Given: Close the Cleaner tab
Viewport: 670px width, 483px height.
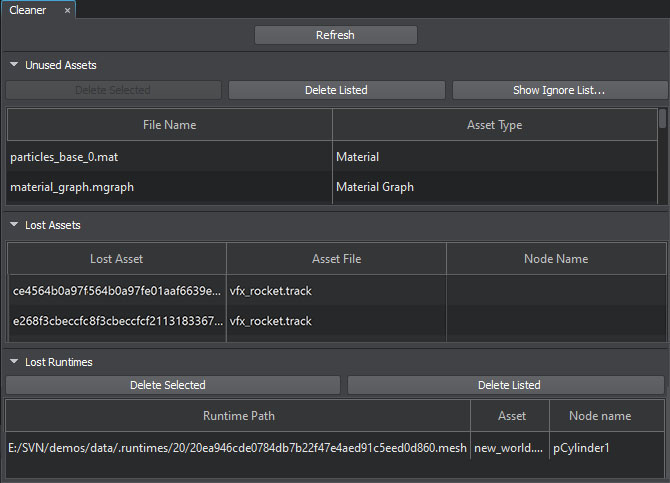Looking at the screenshot, I should coord(67,10).
